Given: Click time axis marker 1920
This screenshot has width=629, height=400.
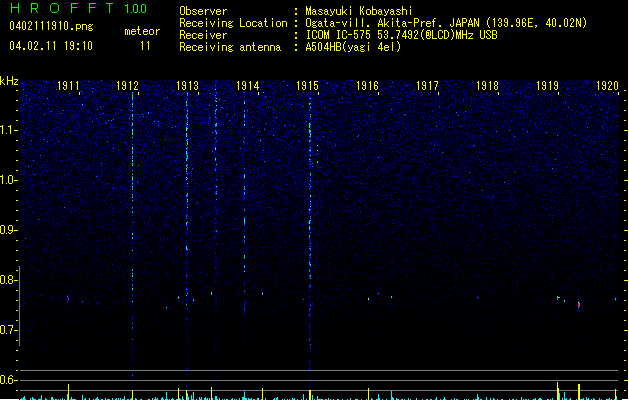Looking at the screenshot, I should coord(607,86).
